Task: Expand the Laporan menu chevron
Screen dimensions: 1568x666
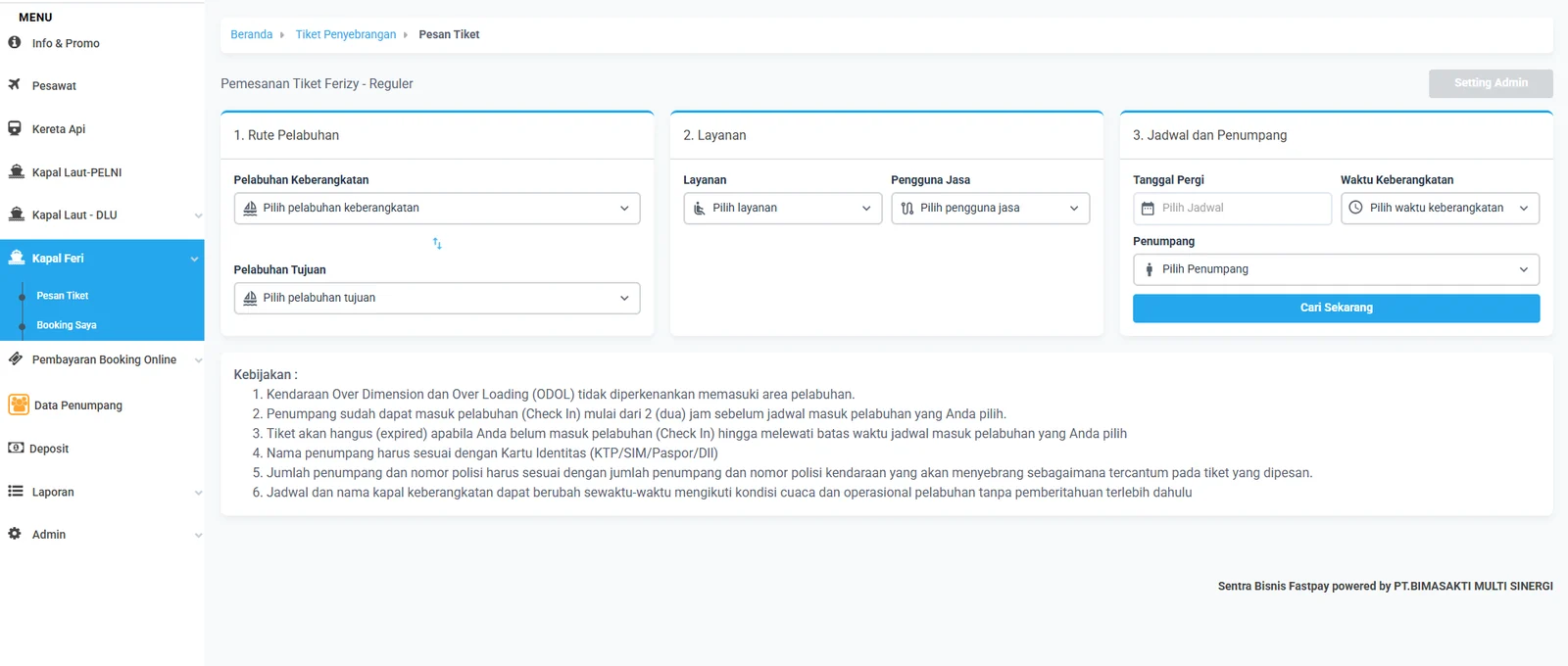Action: (x=198, y=493)
